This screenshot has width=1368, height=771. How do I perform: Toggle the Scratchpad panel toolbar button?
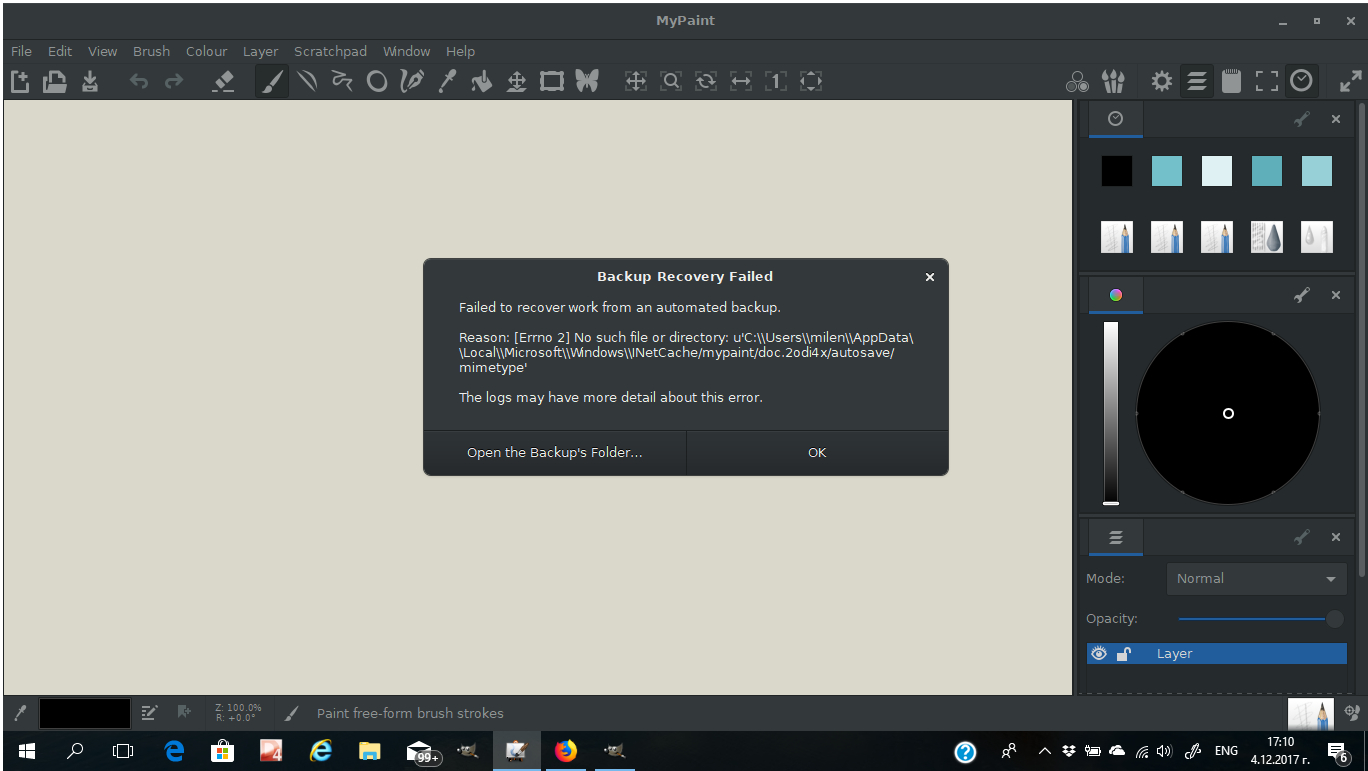[x=1232, y=81]
